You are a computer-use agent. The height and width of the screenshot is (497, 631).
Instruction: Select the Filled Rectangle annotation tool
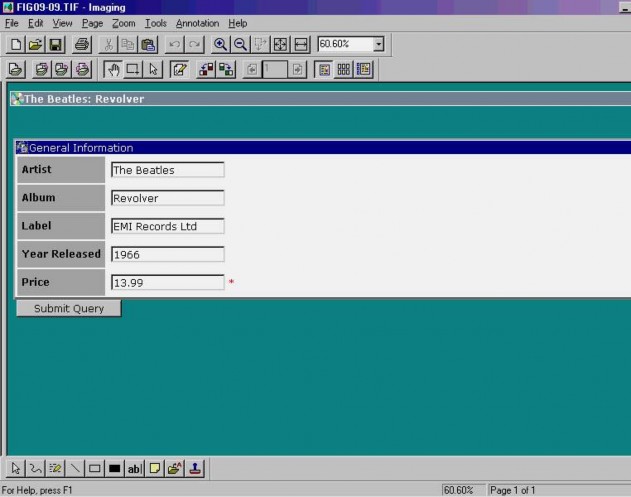115,468
